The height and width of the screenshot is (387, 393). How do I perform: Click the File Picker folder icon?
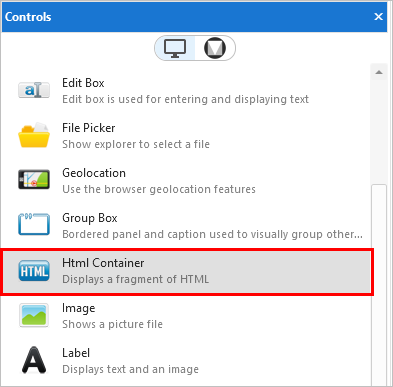[x=34, y=135]
